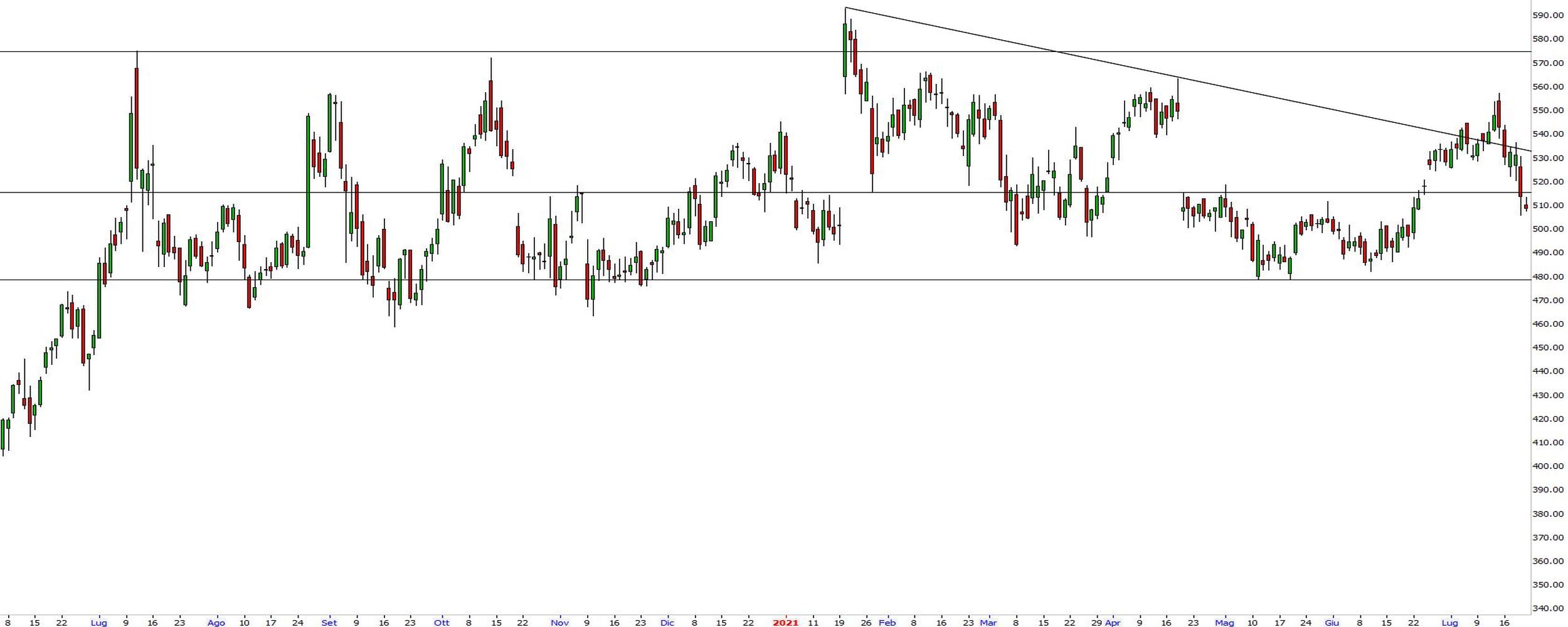Viewport: 1568px width, 627px height.
Task: Click the 590.00 price axis label
Action: 1547,15
